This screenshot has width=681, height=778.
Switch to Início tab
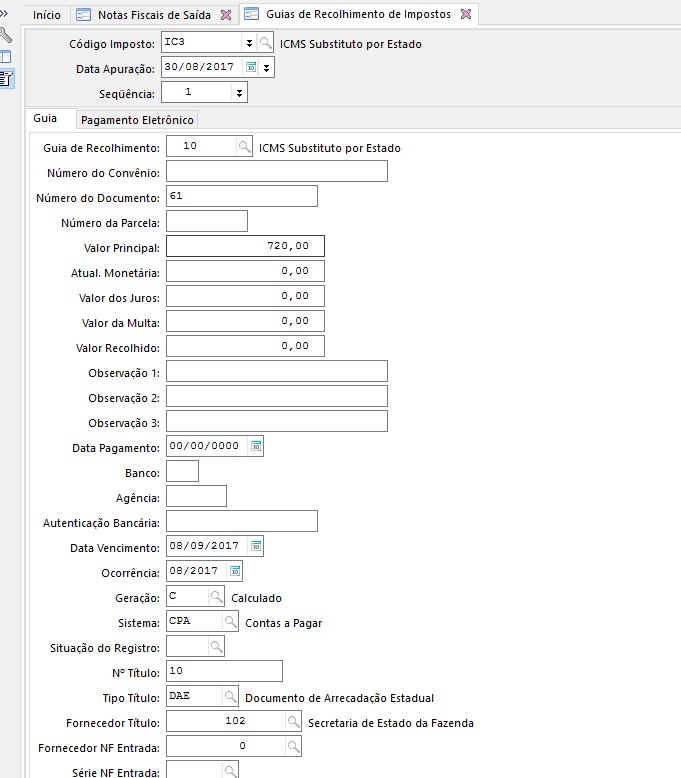[x=47, y=15]
